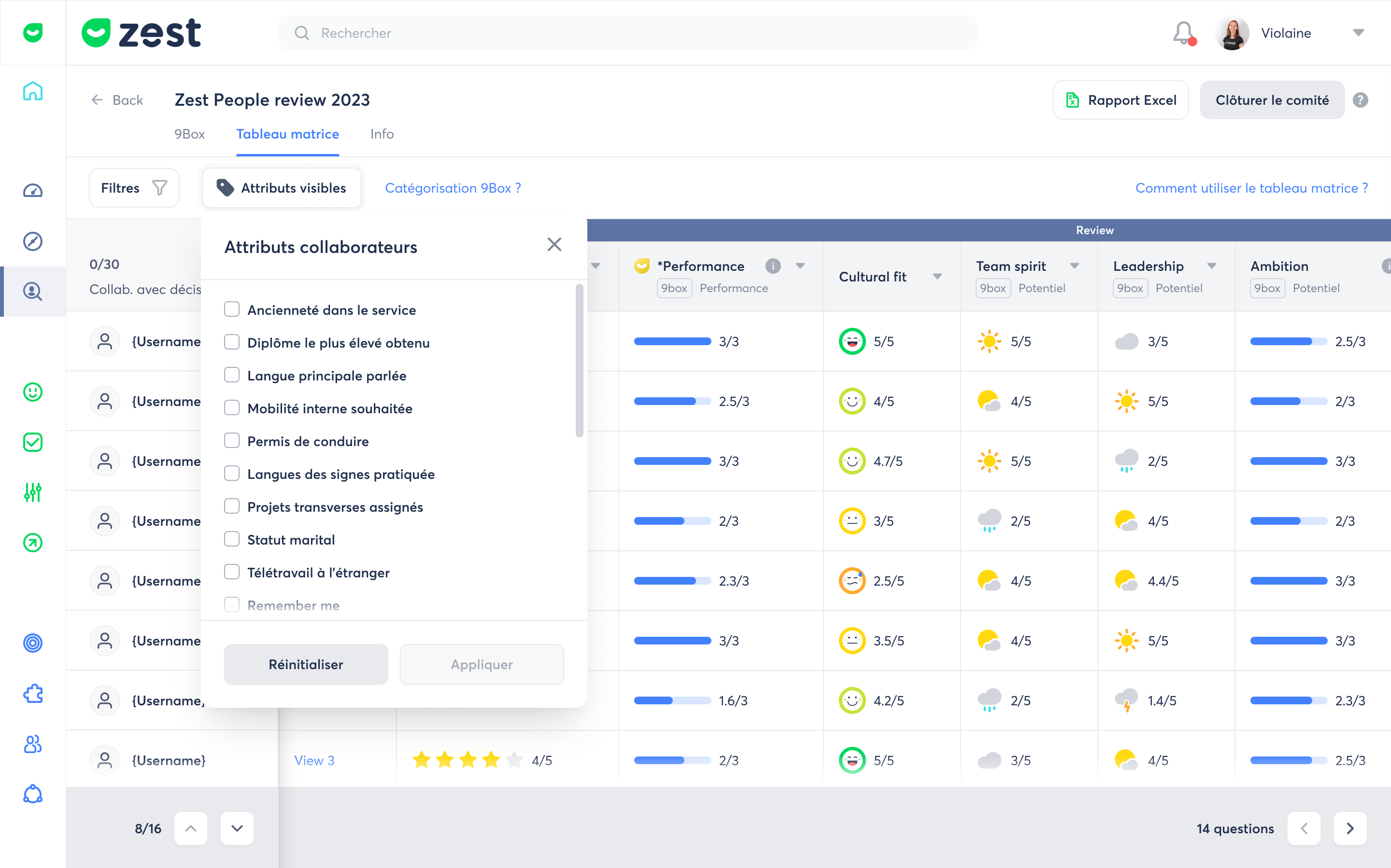Screen dimensions: 1391x868
Task: Open the Cultural fit column dropdown
Action: click(937, 277)
